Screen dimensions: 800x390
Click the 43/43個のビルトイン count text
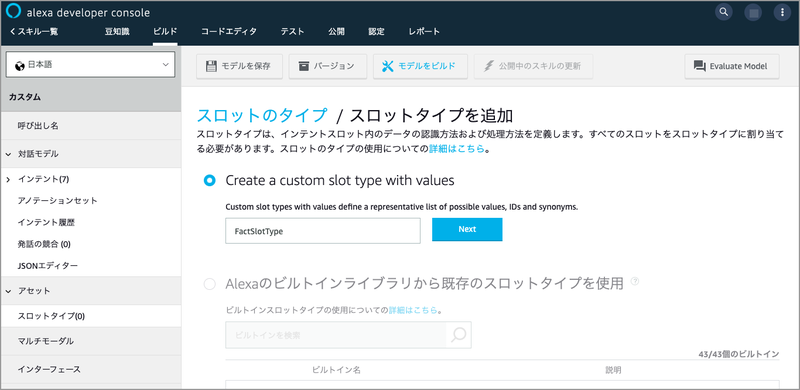[739, 354]
